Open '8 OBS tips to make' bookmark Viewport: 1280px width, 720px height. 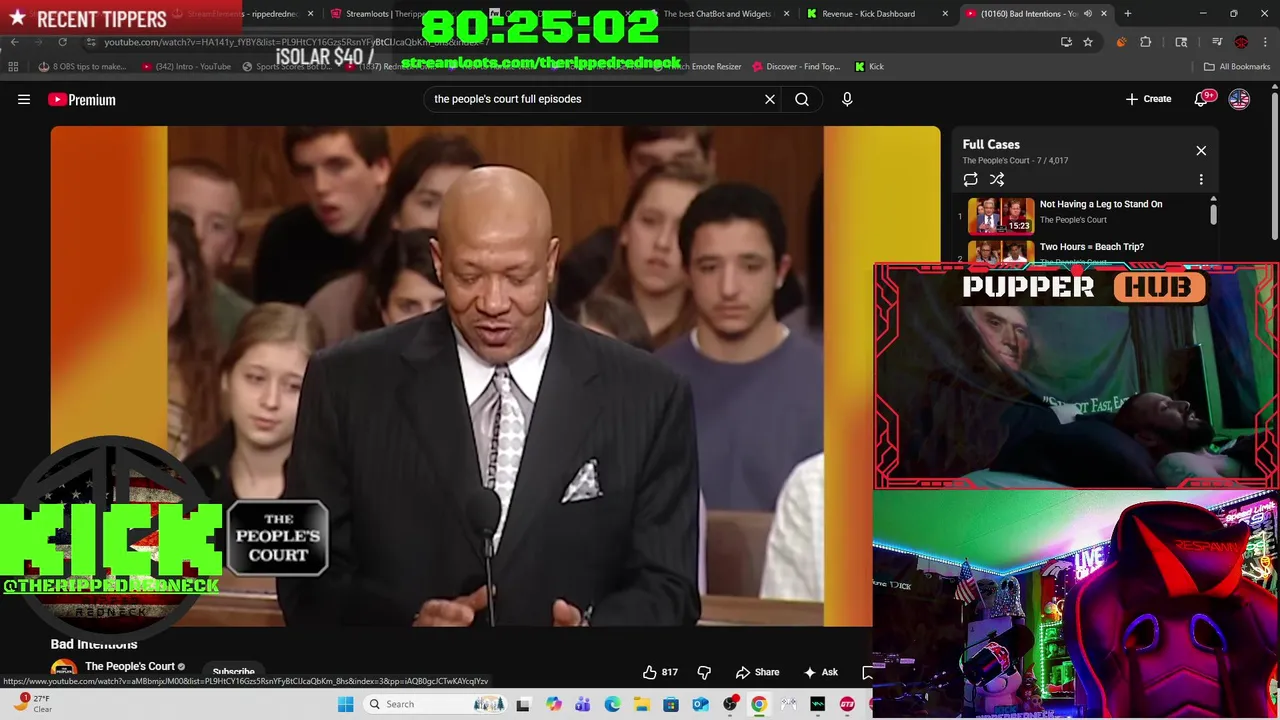(x=83, y=66)
